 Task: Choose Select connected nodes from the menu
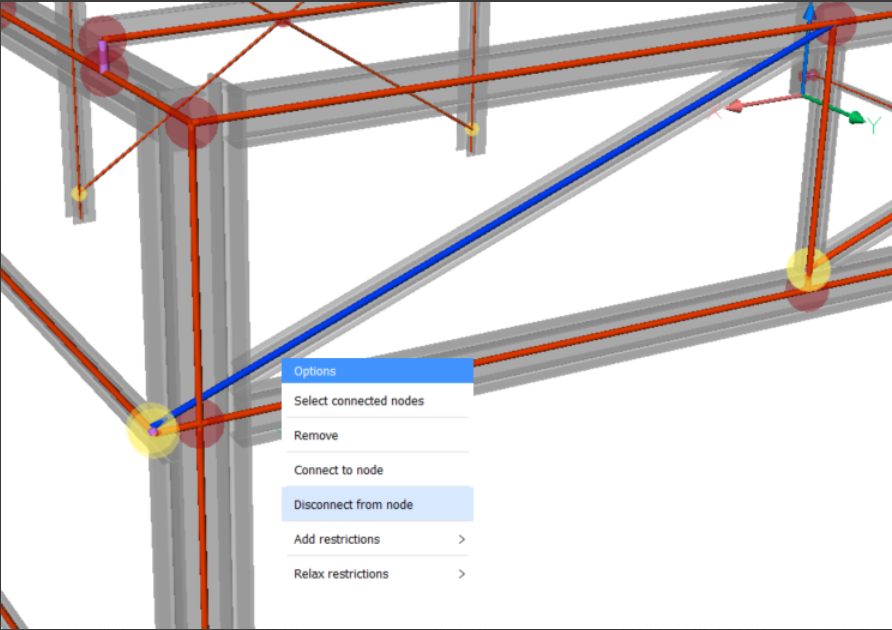pyautogui.click(x=377, y=401)
